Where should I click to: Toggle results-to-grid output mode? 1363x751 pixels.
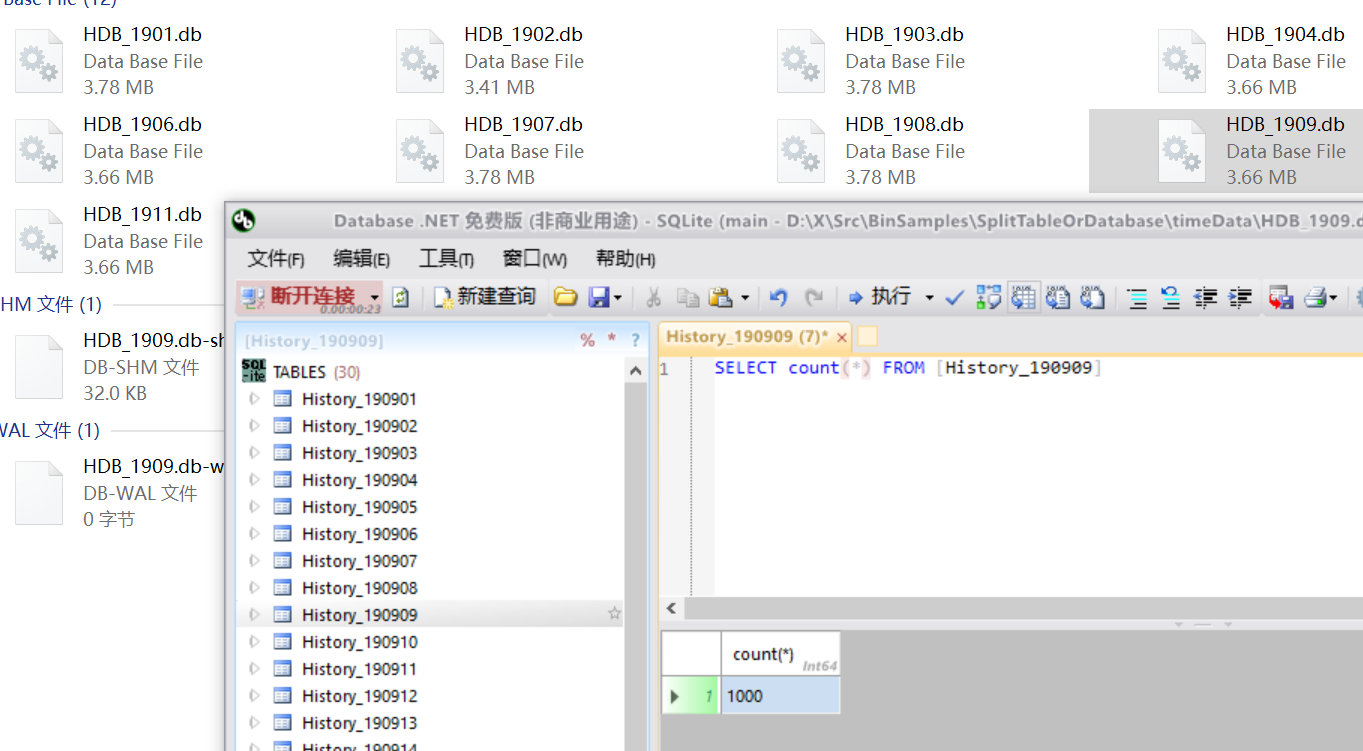[x=1023, y=297]
